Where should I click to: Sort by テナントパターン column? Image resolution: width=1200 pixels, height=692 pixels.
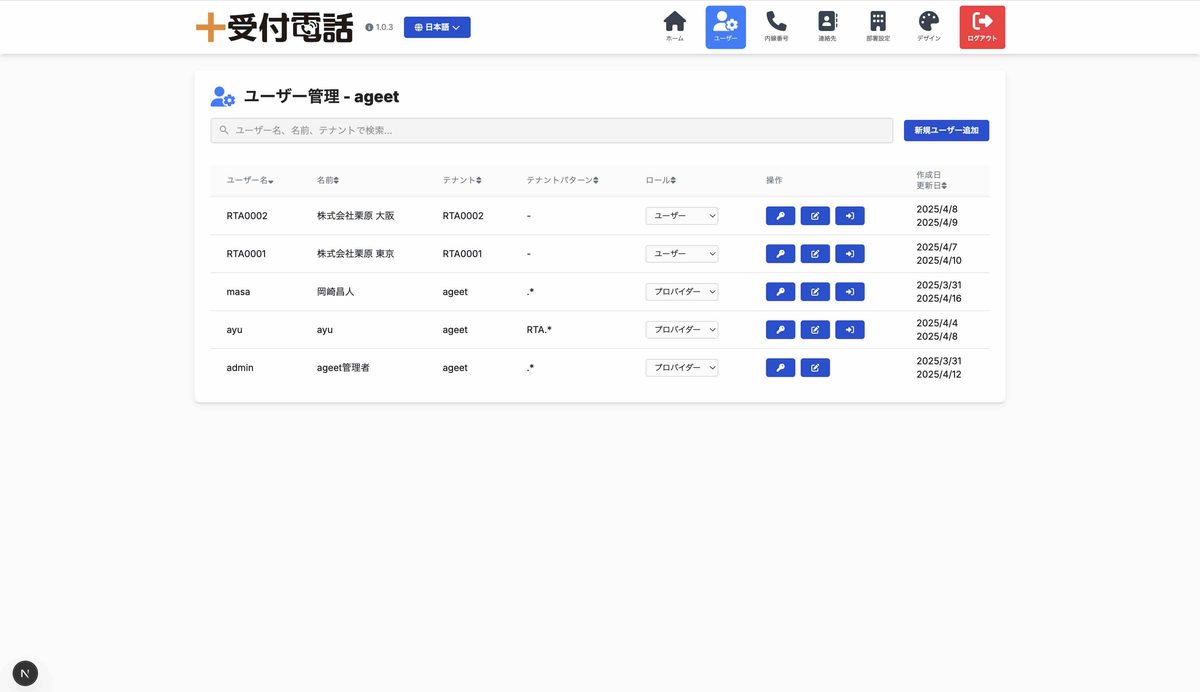point(562,180)
